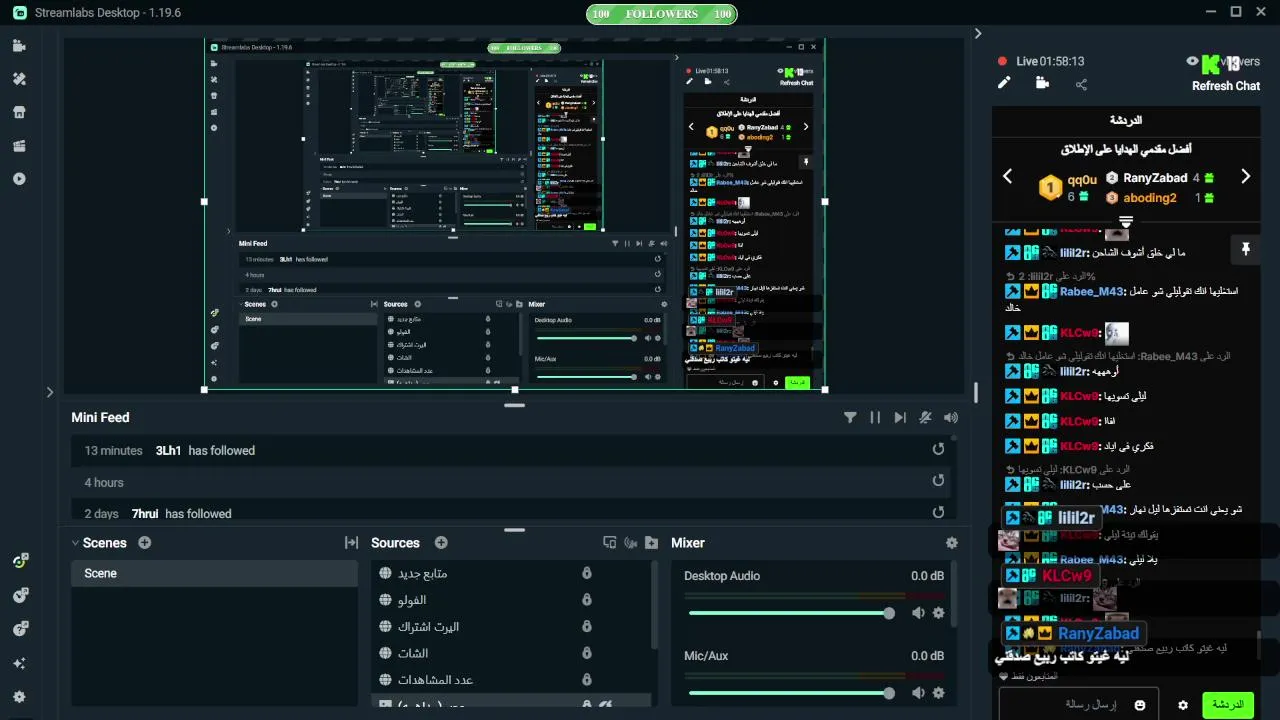Mute Mic/Aux speaker
This screenshot has height=720, width=1280.
[918, 693]
